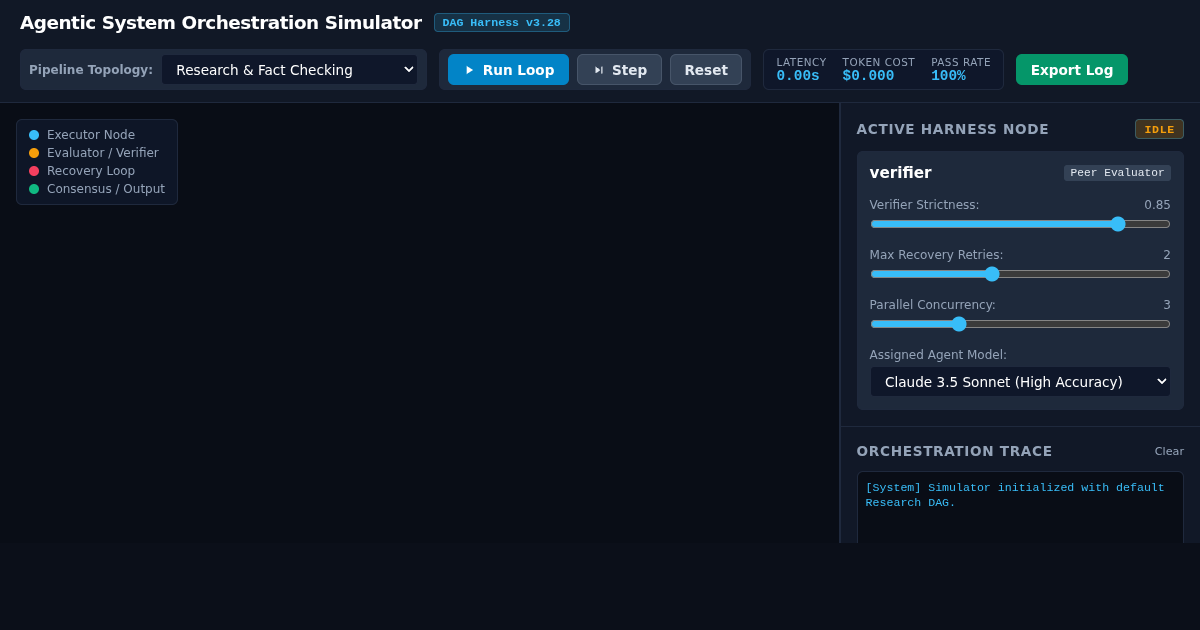Viewport: 1200px width, 630px height.
Task: Adjust the Verifier Strictness slider
Action: click(1020, 224)
